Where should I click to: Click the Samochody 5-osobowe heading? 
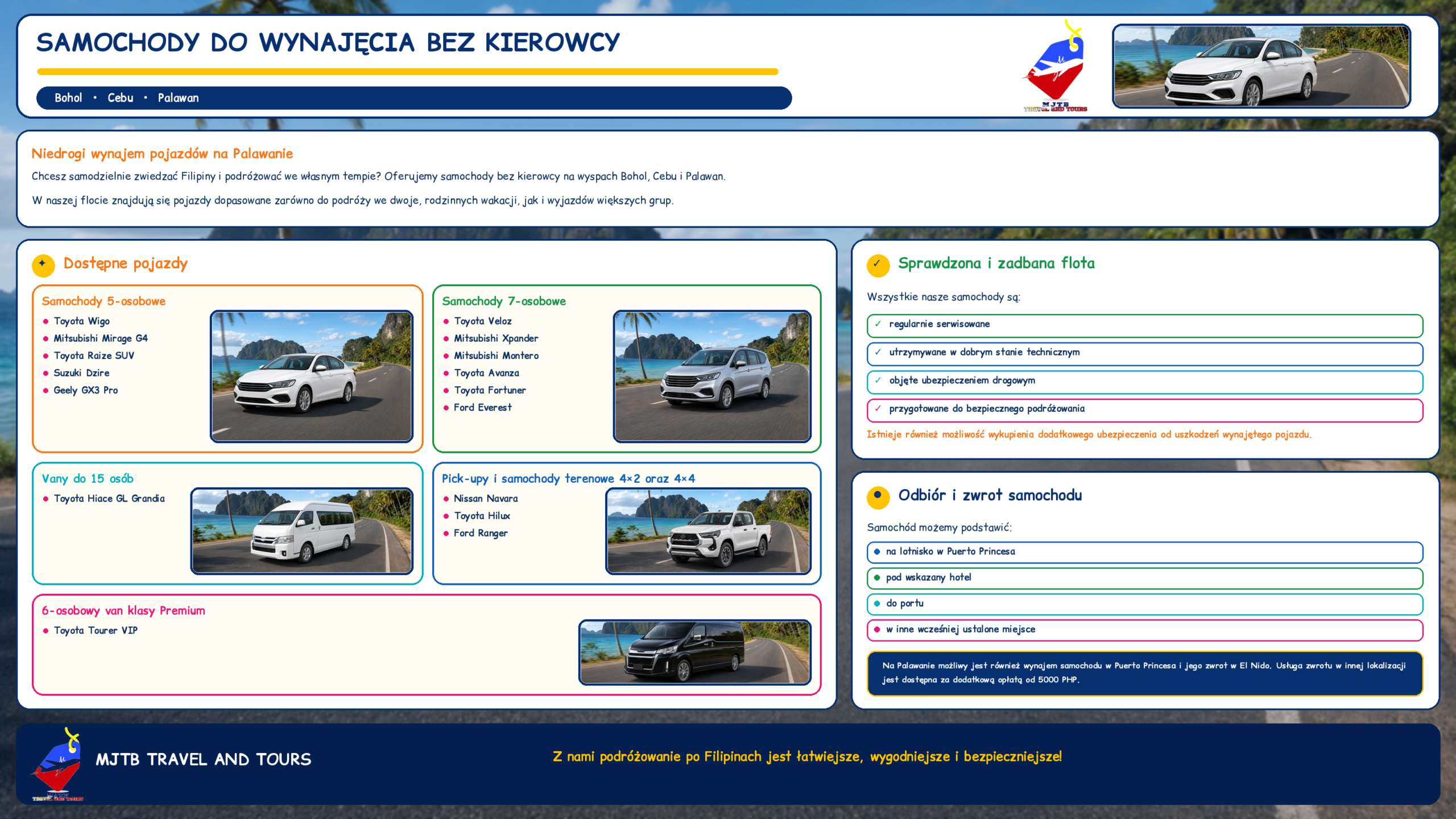[x=104, y=301]
